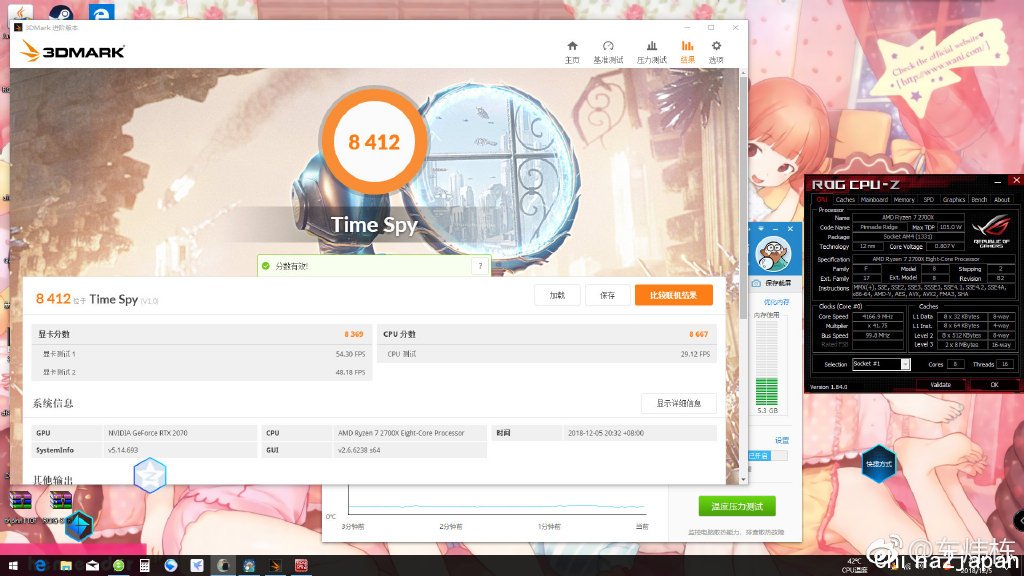
Task: Click the 显卡测试 2 row showing 48.18 FPS
Action: pyautogui.click(x=201, y=372)
